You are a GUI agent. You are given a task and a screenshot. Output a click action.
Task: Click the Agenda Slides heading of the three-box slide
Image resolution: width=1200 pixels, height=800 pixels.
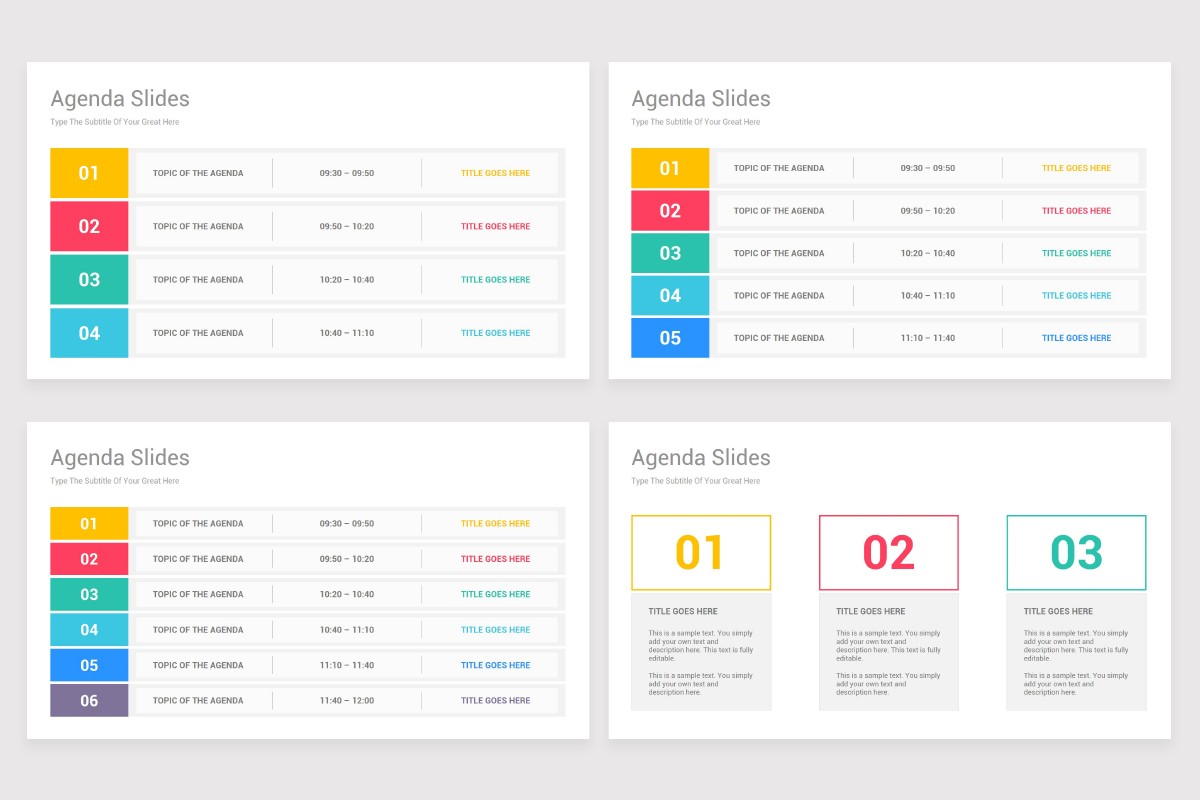[x=701, y=458]
